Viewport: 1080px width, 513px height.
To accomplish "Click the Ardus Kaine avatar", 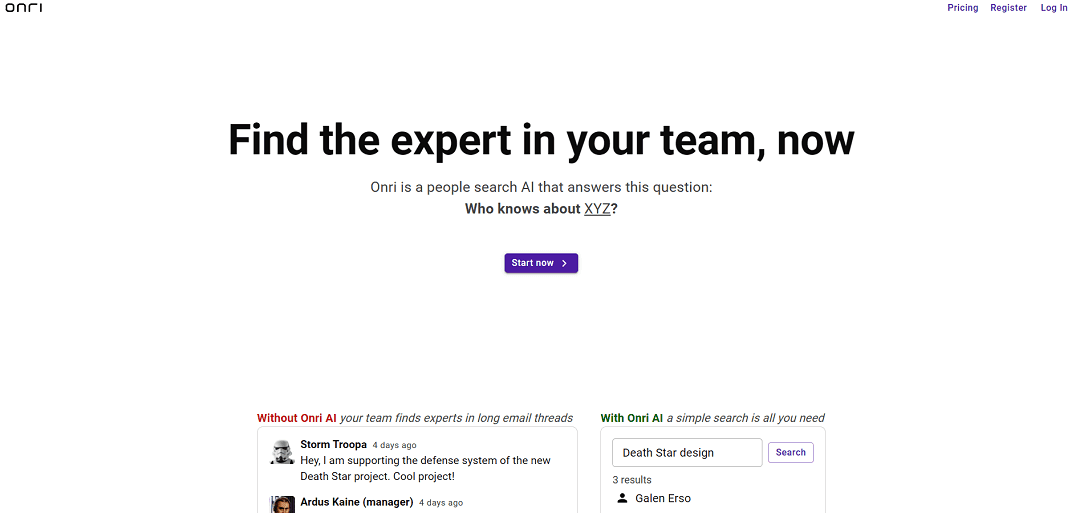I will coord(282,504).
